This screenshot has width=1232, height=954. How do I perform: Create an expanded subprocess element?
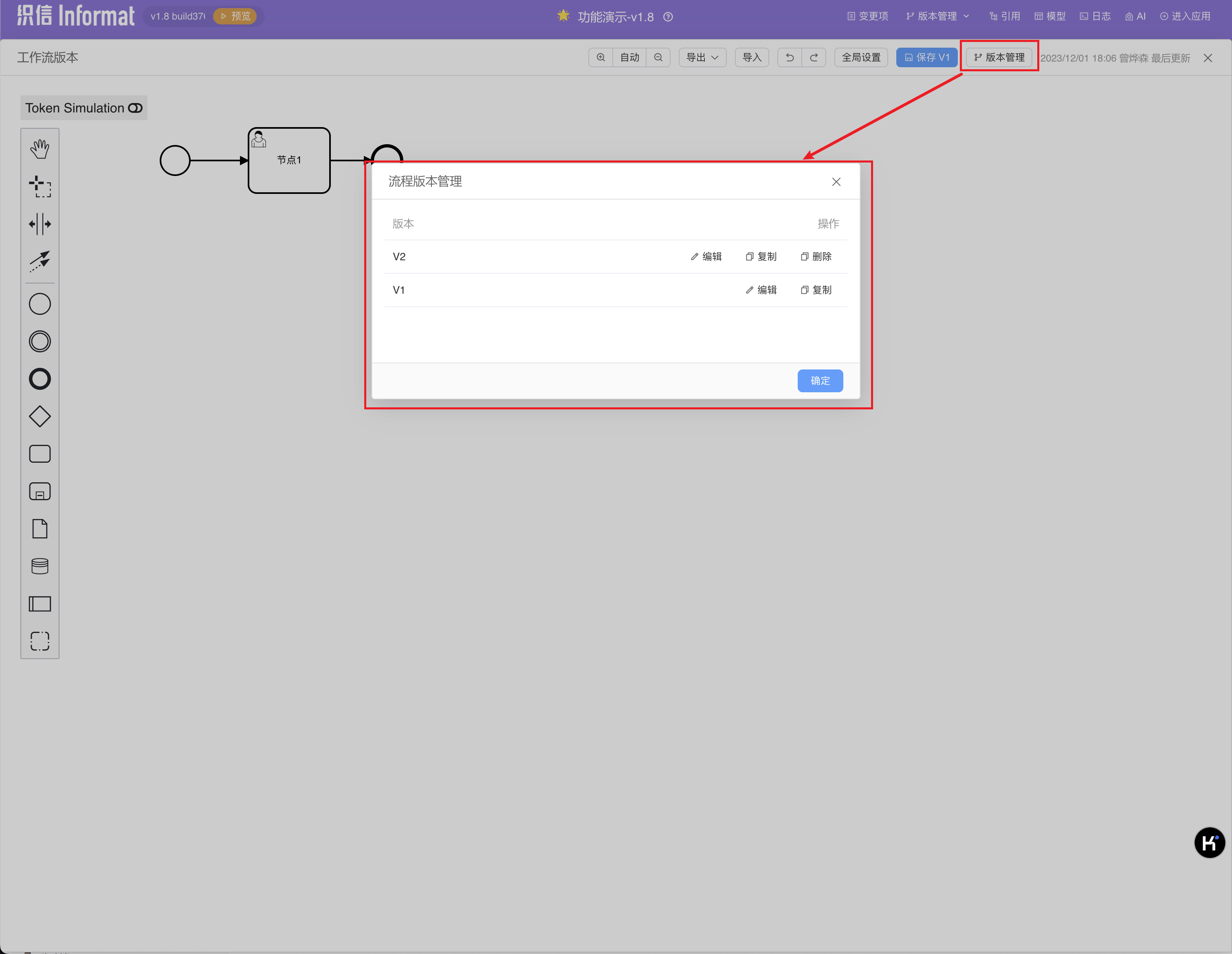pos(40,491)
